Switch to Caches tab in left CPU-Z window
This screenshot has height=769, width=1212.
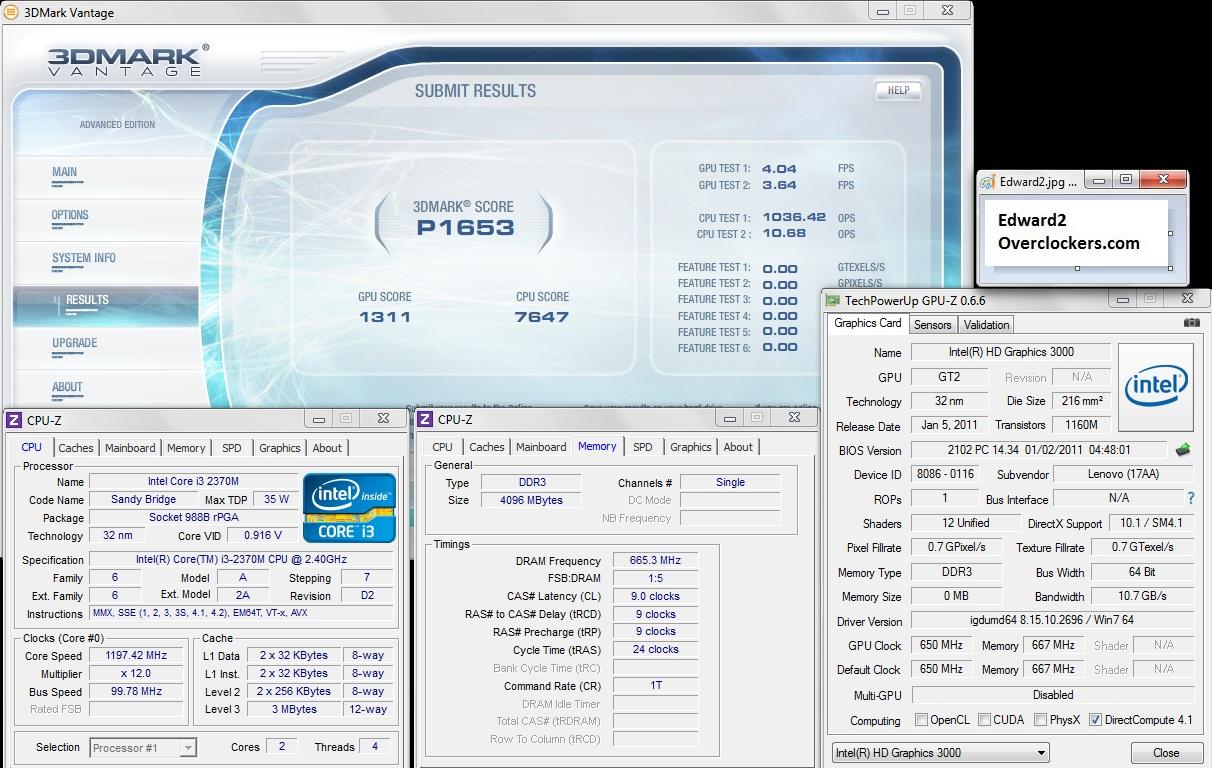tap(76, 448)
